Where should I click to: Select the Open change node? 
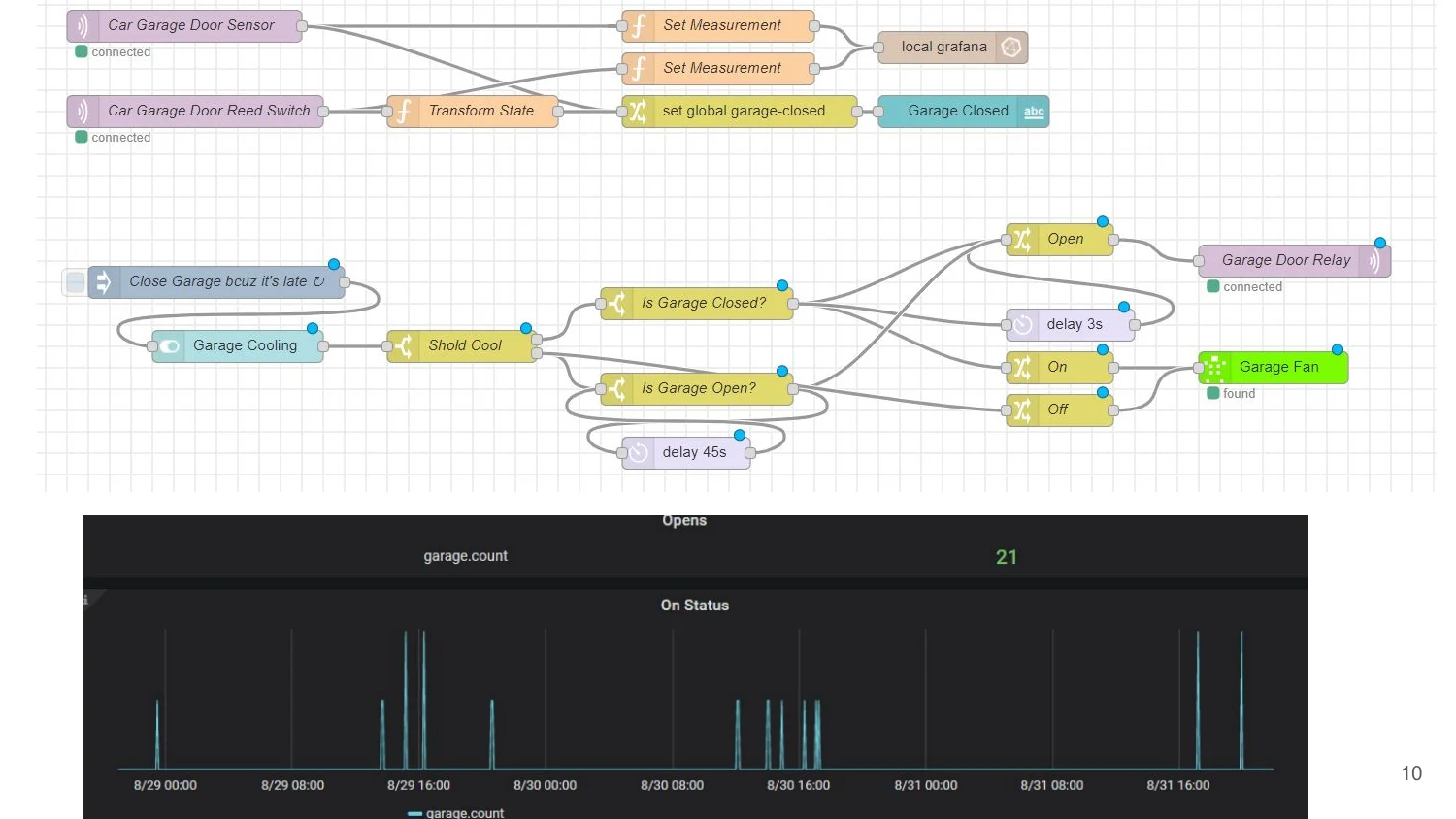(1060, 240)
